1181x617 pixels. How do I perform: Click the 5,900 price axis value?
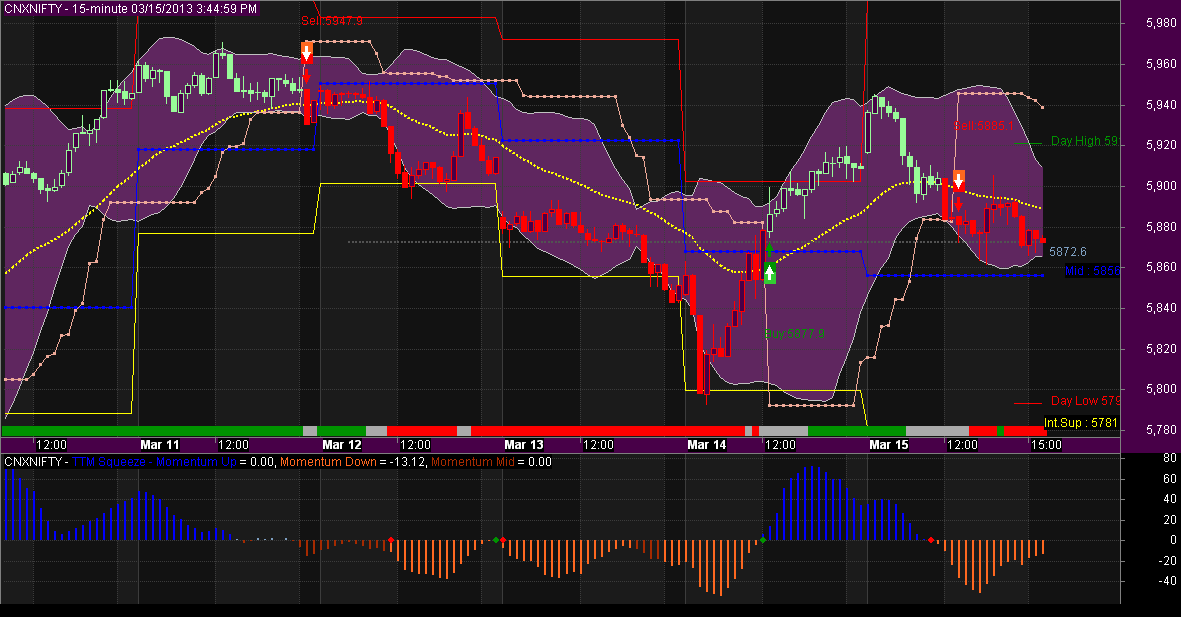pos(1161,186)
